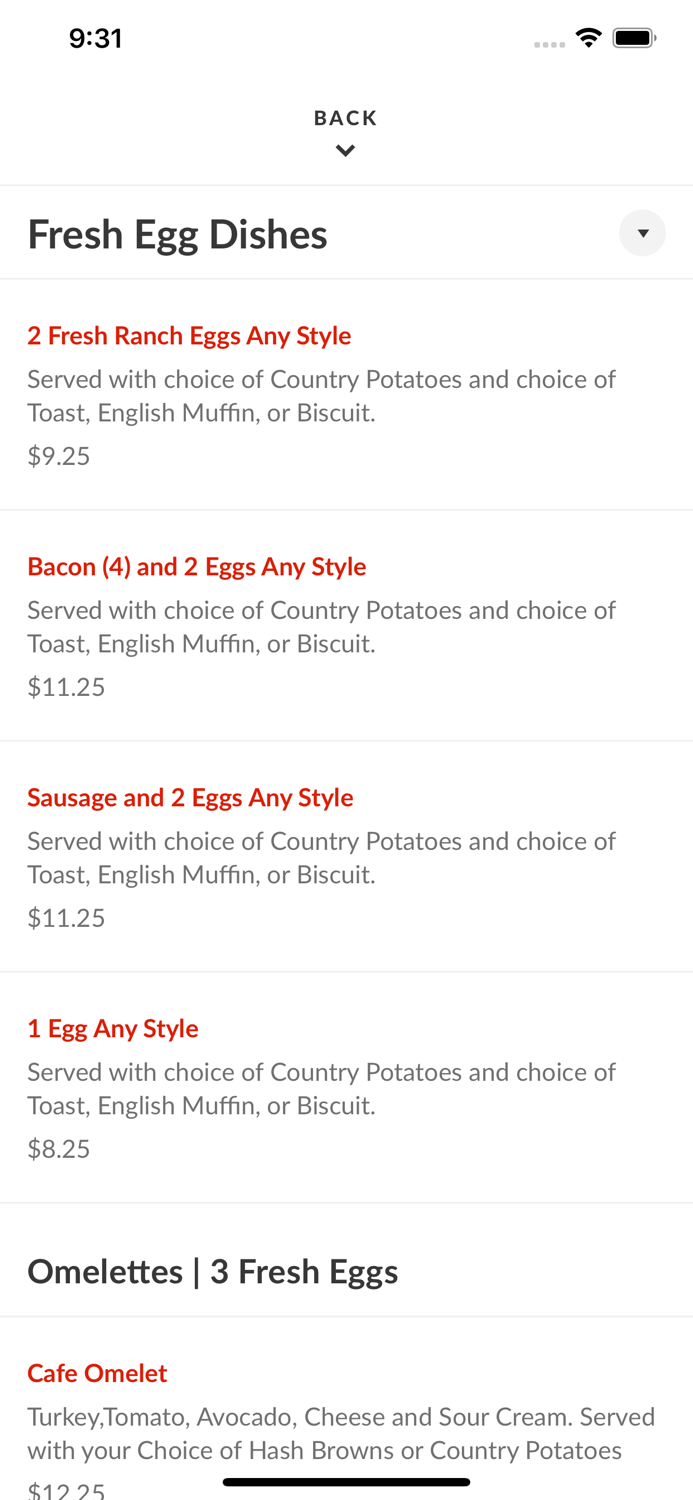Tap the cellular signal dots icon
Image resolution: width=693 pixels, height=1500 pixels.
coord(549,44)
